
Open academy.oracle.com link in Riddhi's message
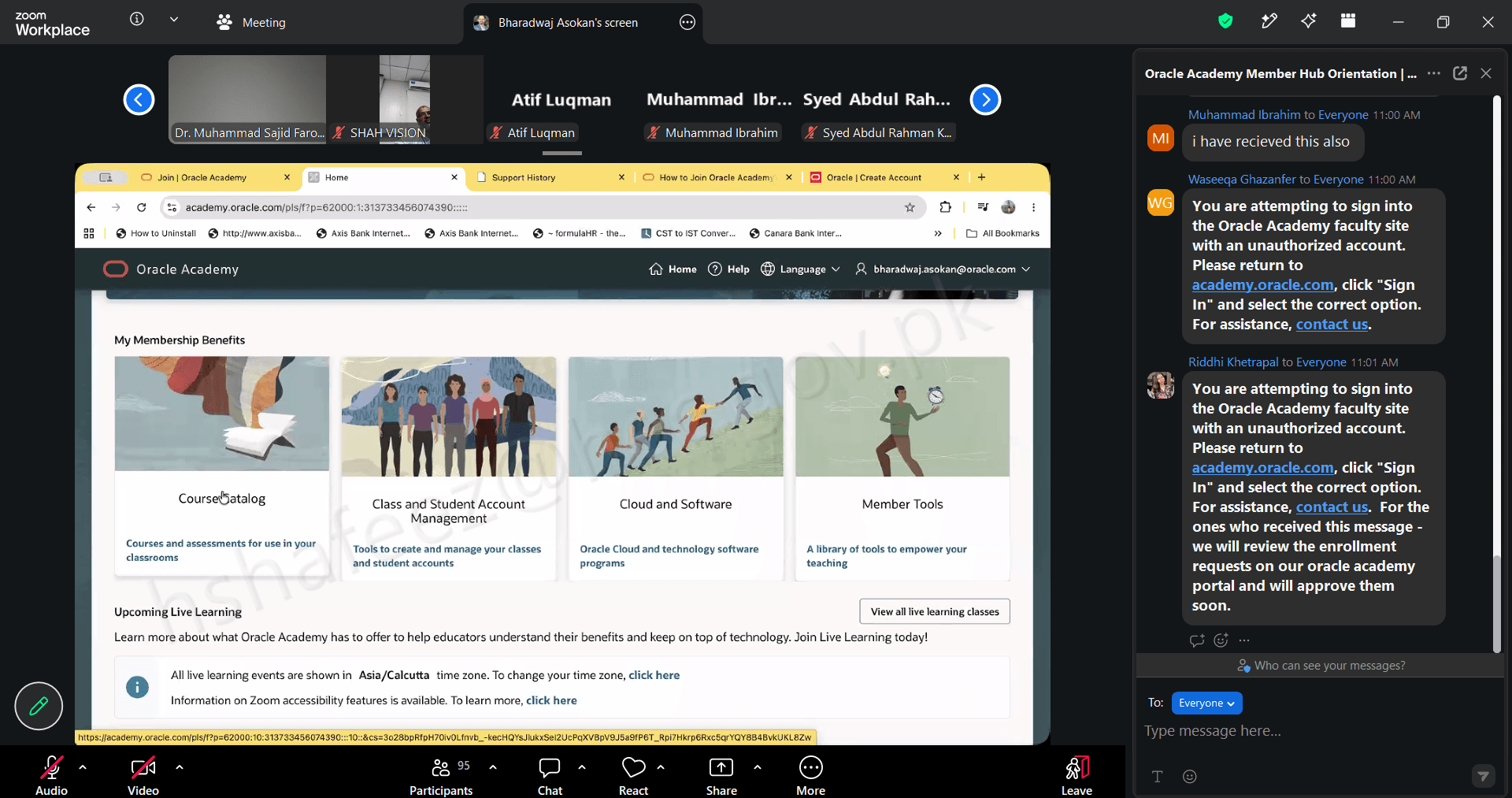tap(1263, 468)
